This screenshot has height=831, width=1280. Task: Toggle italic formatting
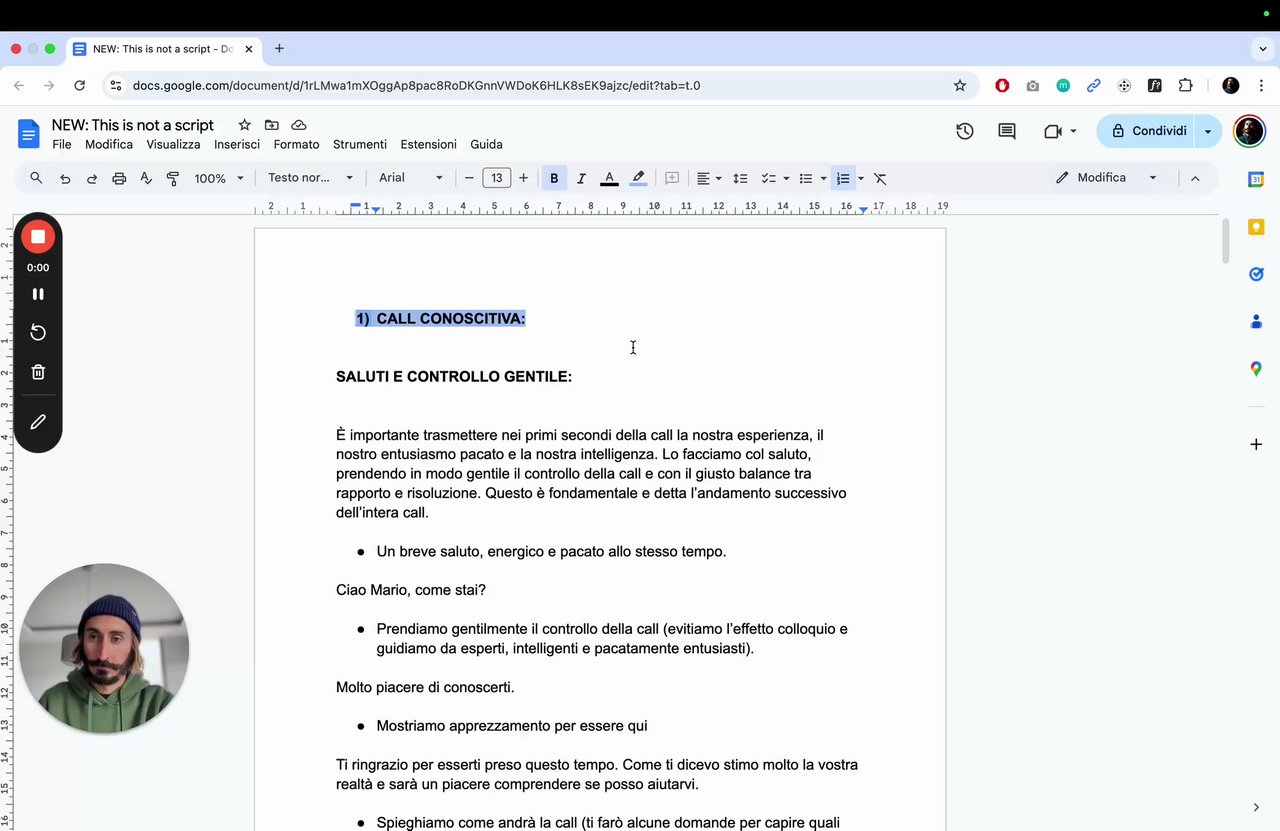click(581, 178)
